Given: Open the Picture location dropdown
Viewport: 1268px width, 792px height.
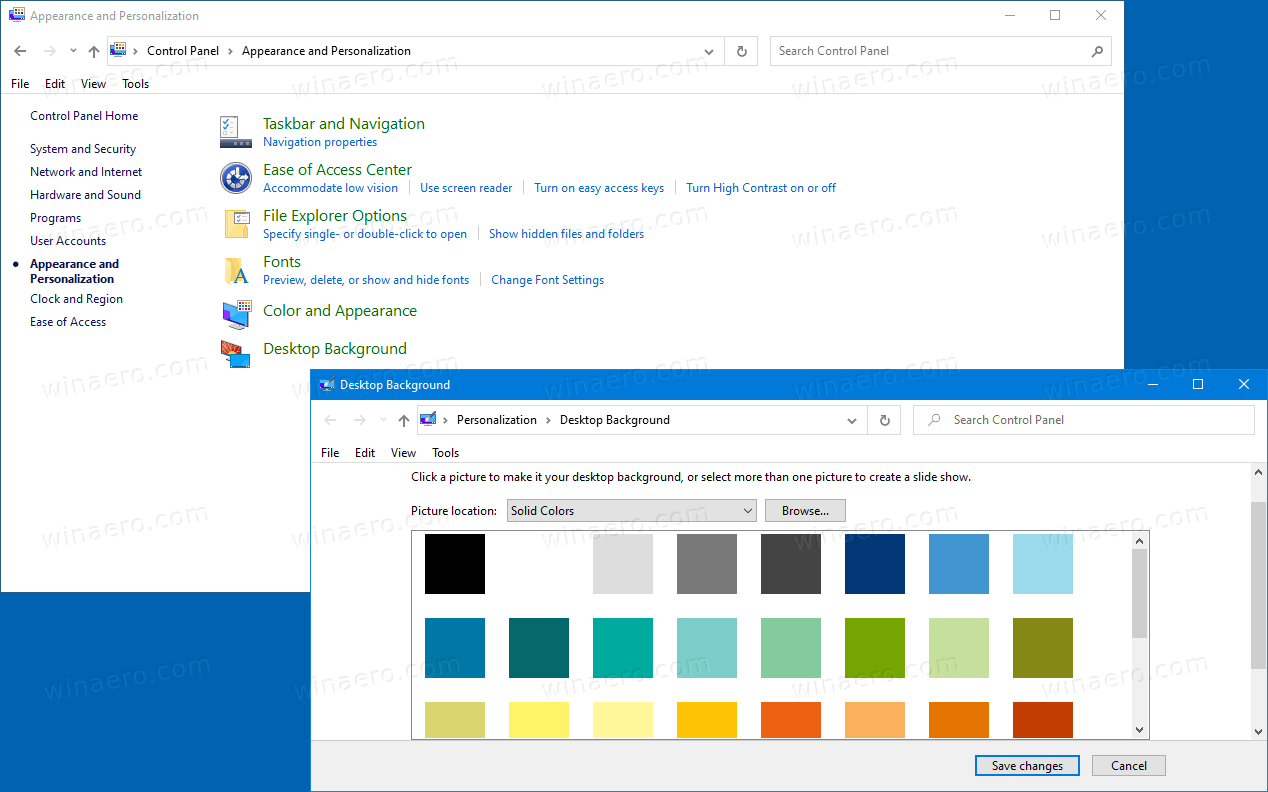Looking at the screenshot, I should tap(631, 511).
